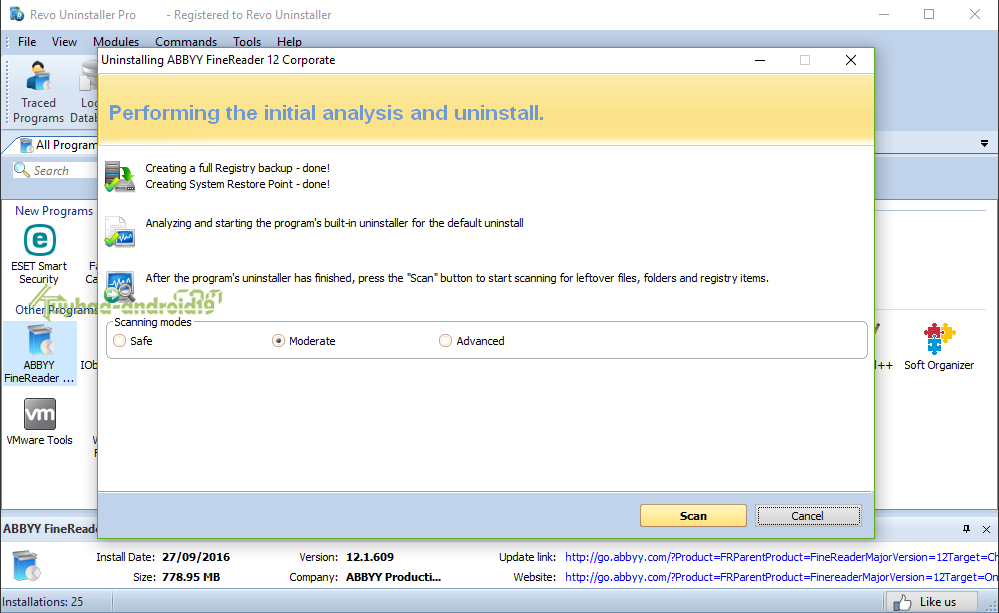Click leftover scan magnifier icon
Image resolution: width=999 pixels, height=613 pixels.
(x=120, y=286)
